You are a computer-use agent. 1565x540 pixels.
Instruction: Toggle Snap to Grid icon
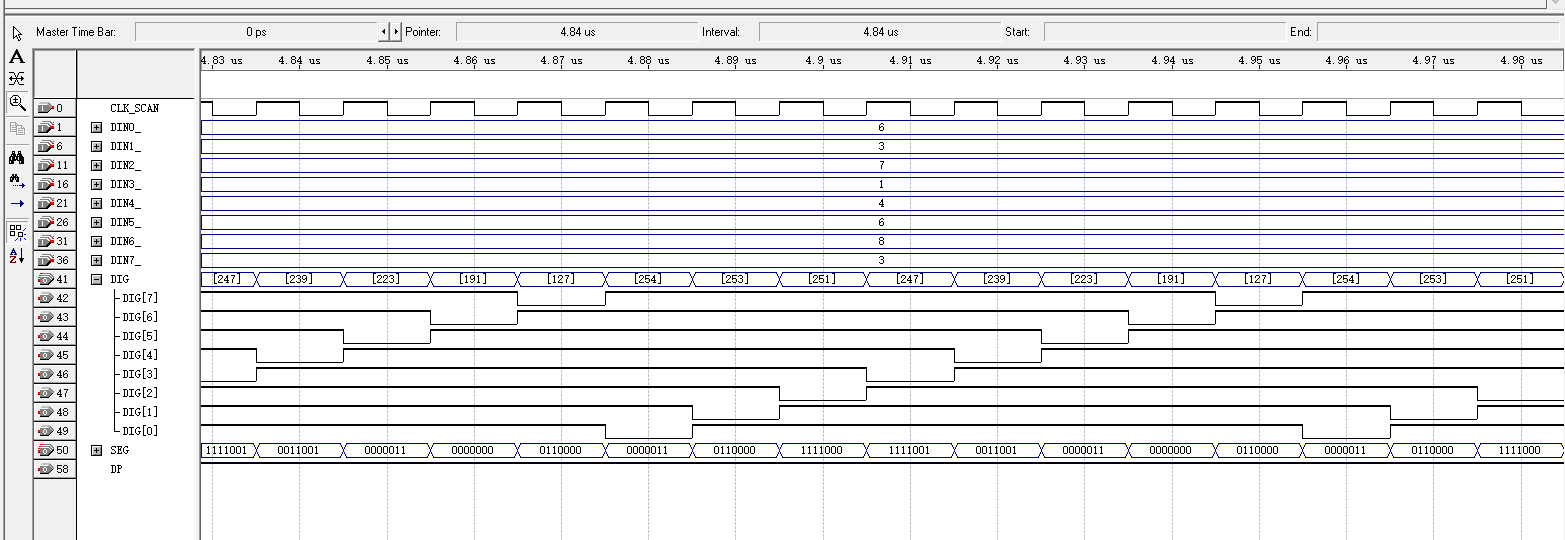pyautogui.click(x=17, y=232)
